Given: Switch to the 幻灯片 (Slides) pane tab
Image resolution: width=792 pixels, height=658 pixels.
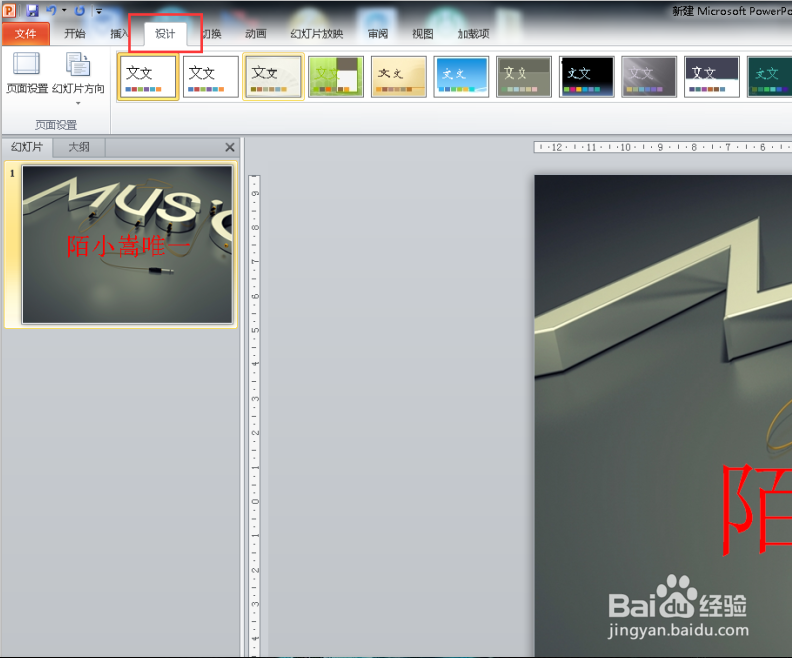Looking at the screenshot, I should (27, 147).
